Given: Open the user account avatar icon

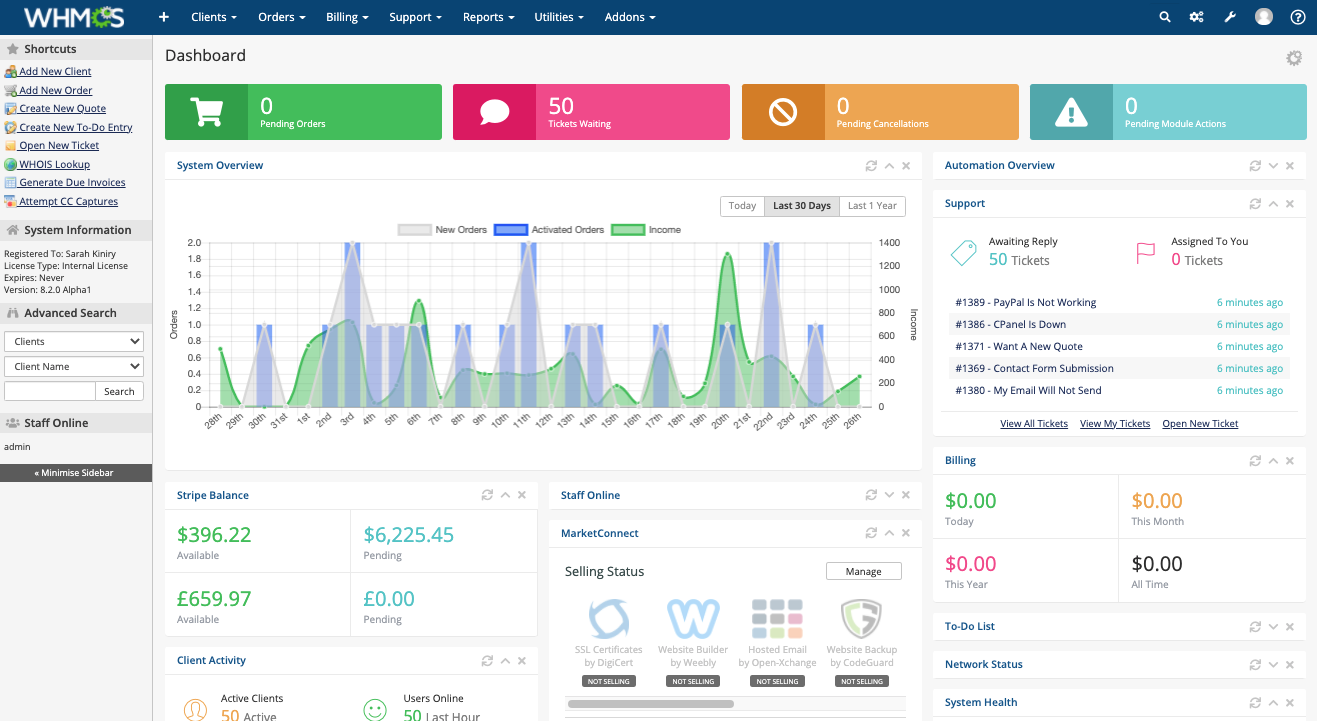Looking at the screenshot, I should click(1264, 17).
